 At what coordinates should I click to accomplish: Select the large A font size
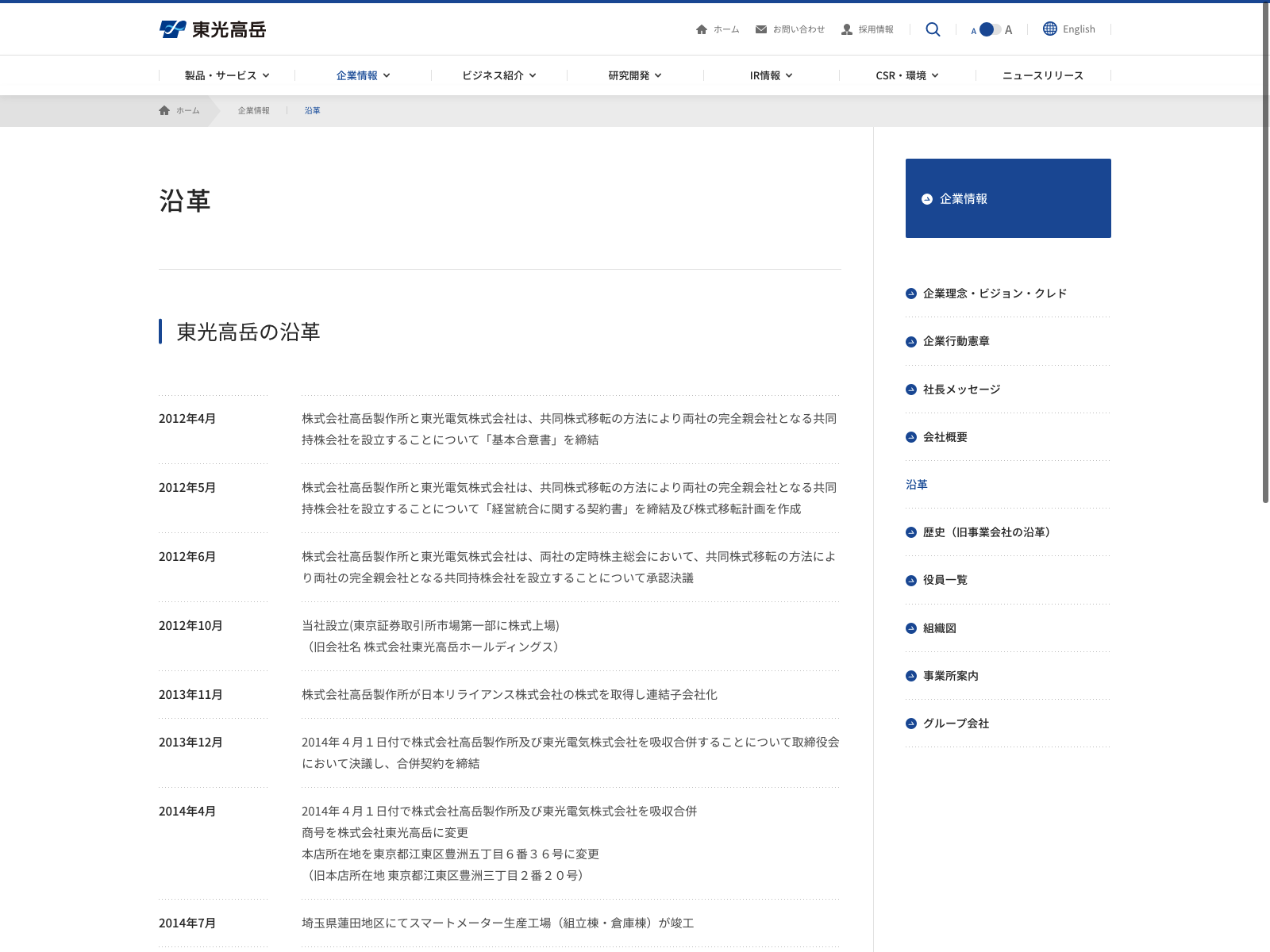(x=1008, y=30)
